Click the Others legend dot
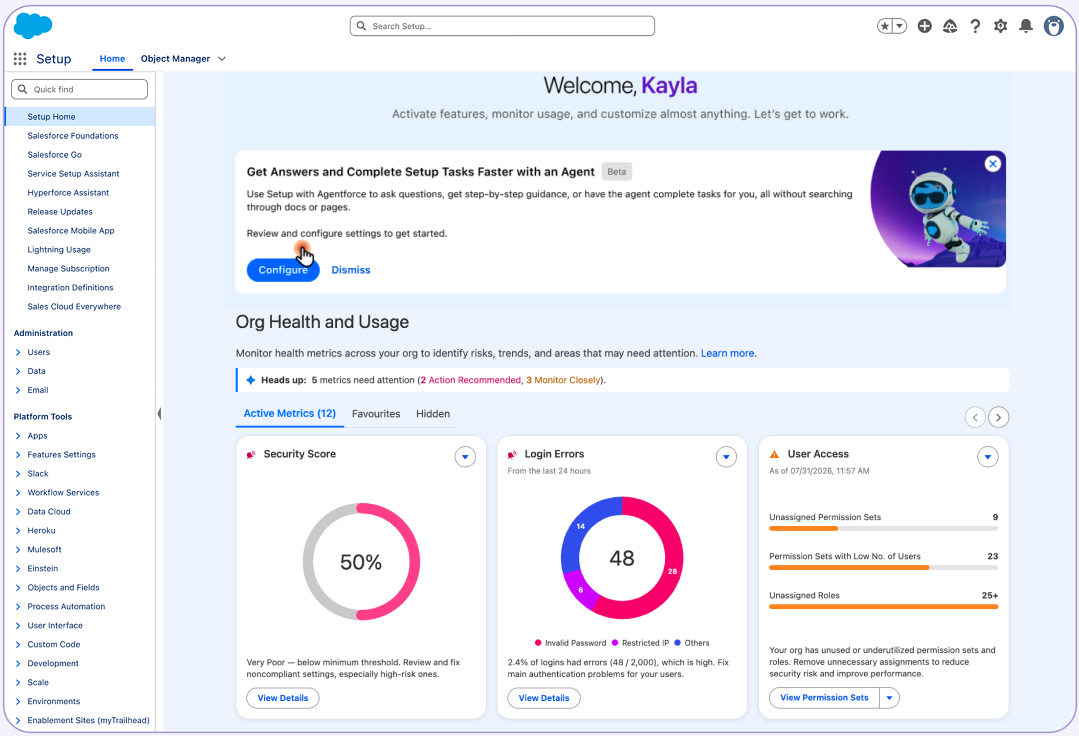The height and width of the screenshot is (747, 1079). (x=678, y=643)
